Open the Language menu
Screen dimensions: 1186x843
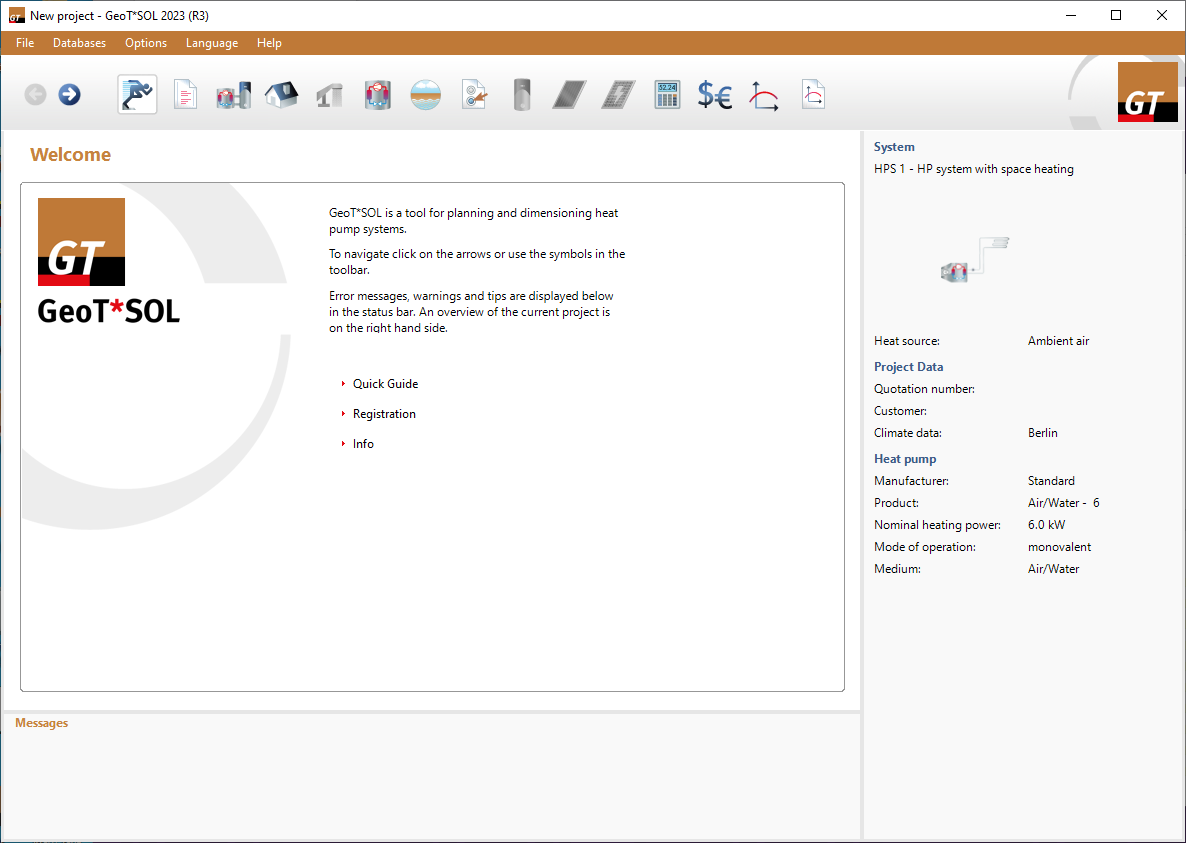[x=212, y=43]
